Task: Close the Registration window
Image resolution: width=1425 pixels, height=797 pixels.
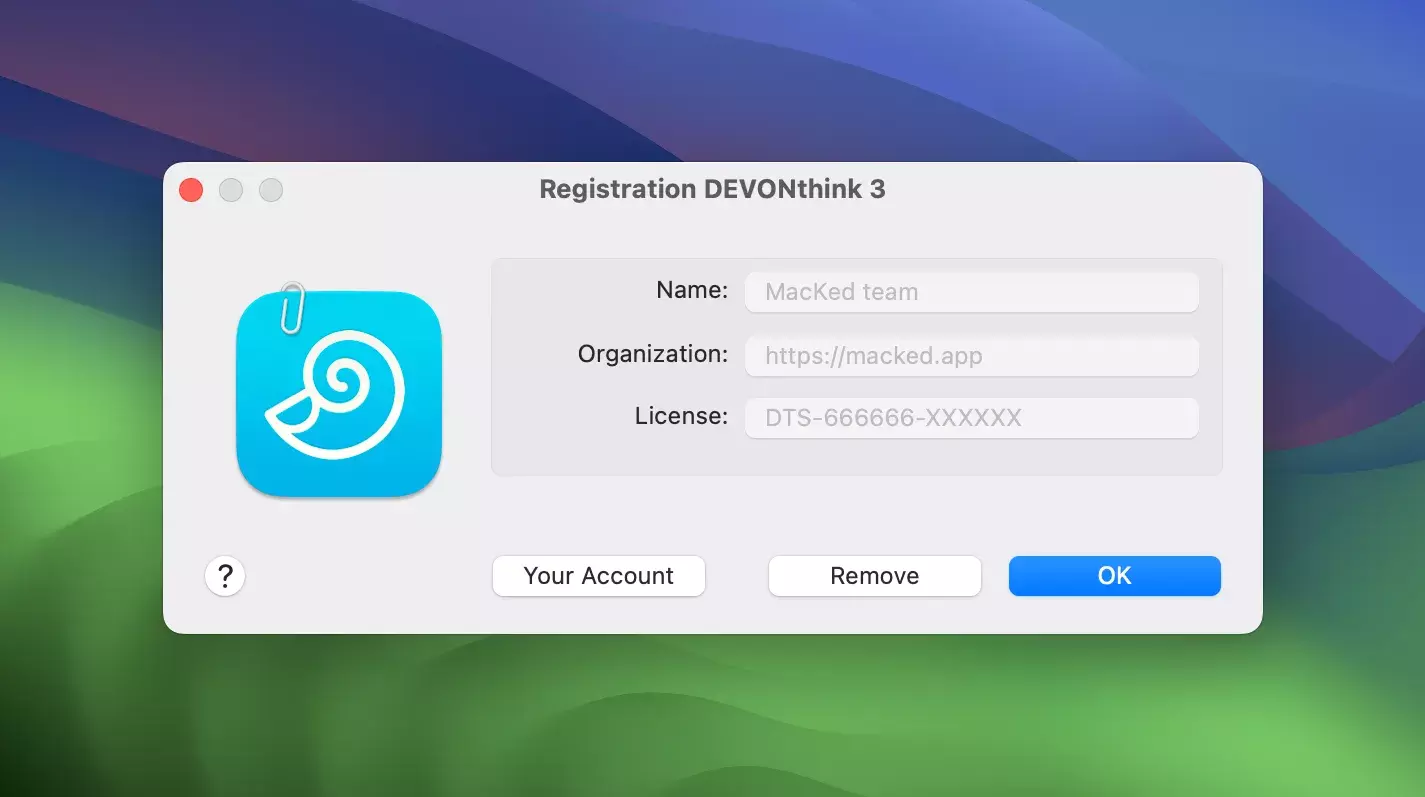Action: [191, 190]
